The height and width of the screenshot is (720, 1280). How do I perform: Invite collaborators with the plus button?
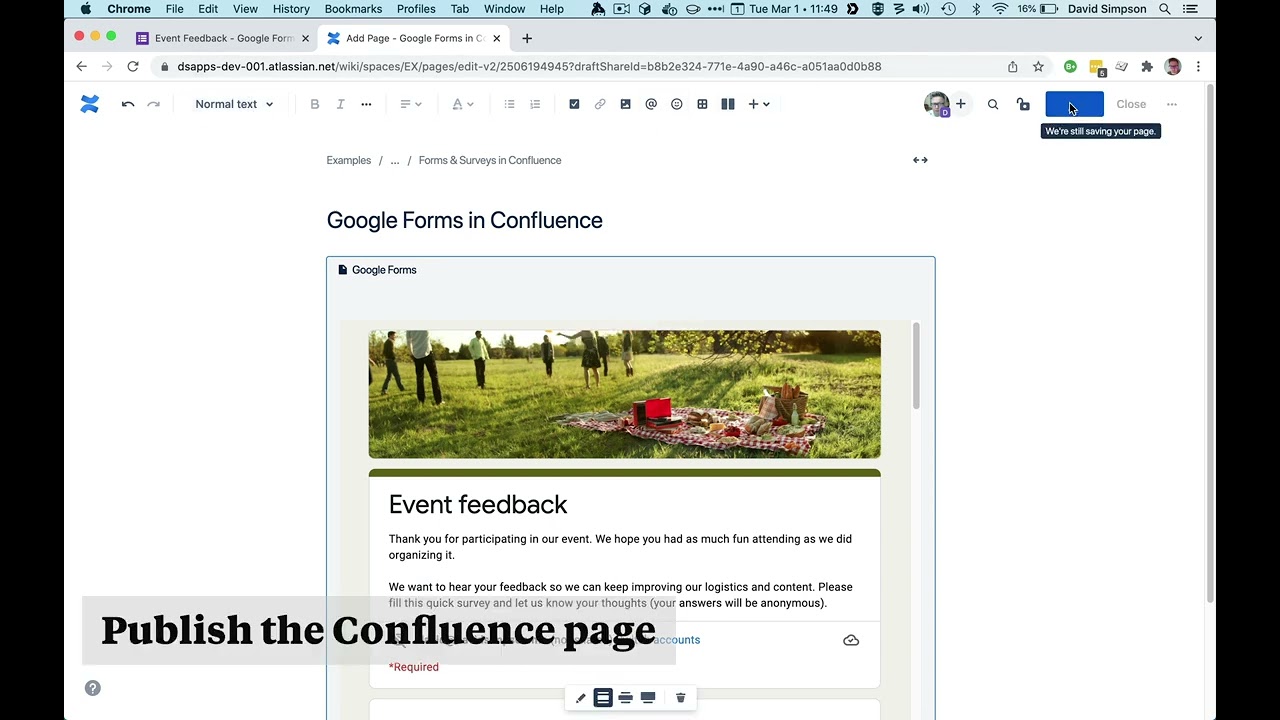961,104
